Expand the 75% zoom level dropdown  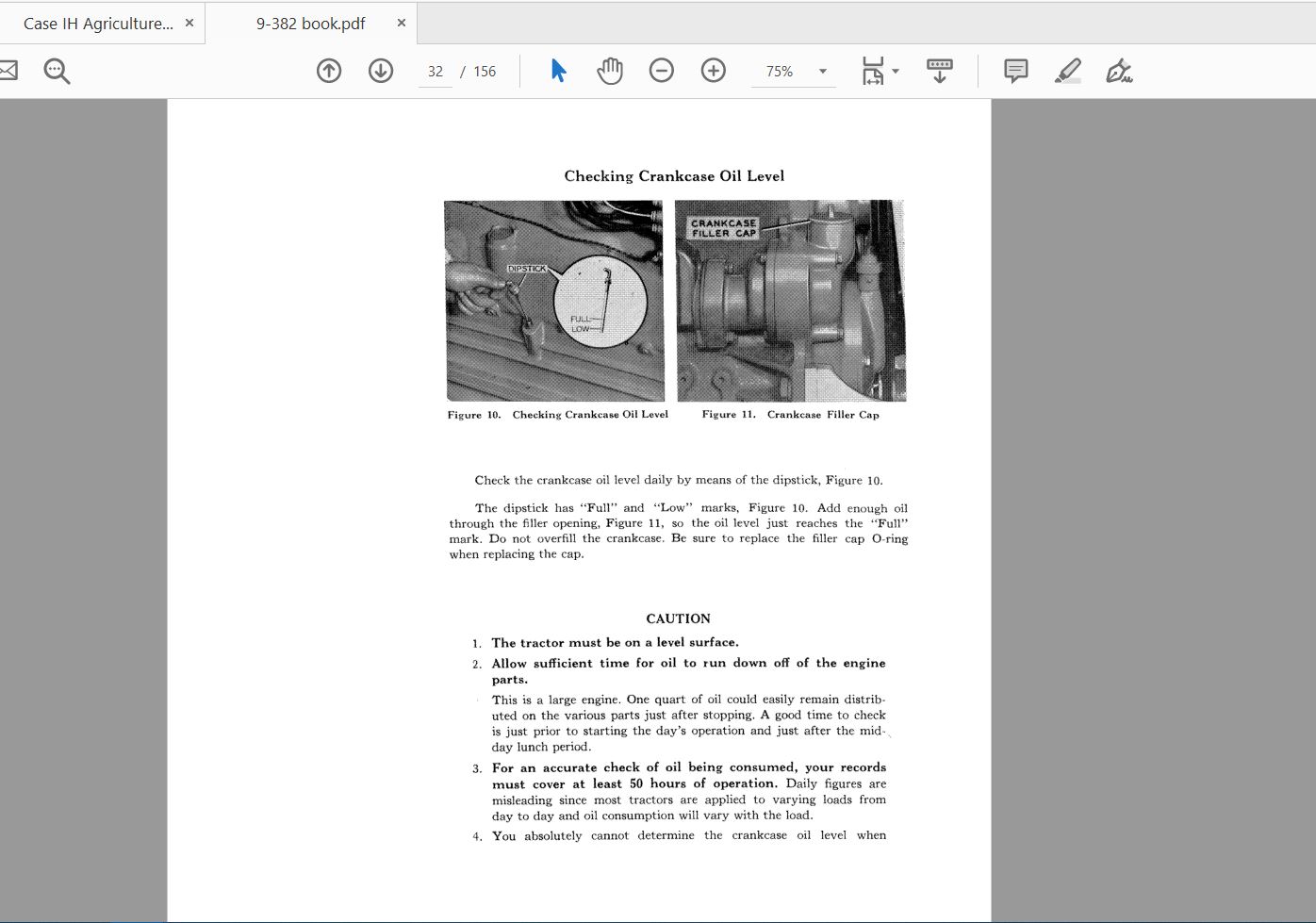click(x=823, y=72)
